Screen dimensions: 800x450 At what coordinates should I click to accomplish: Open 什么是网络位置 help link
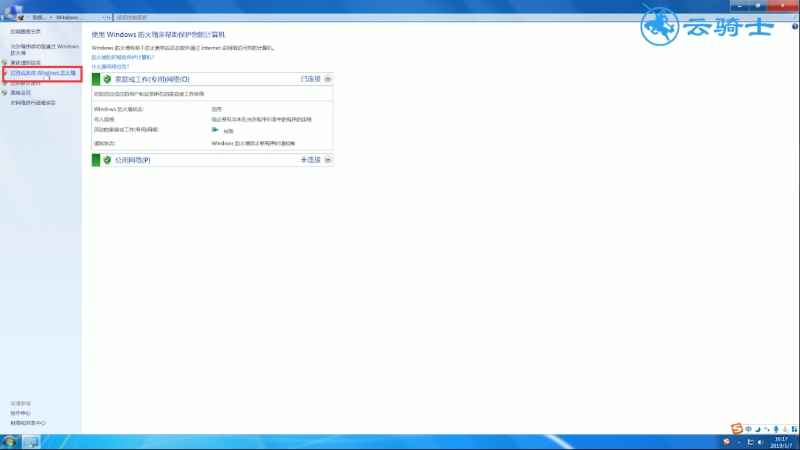pos(110,67)
